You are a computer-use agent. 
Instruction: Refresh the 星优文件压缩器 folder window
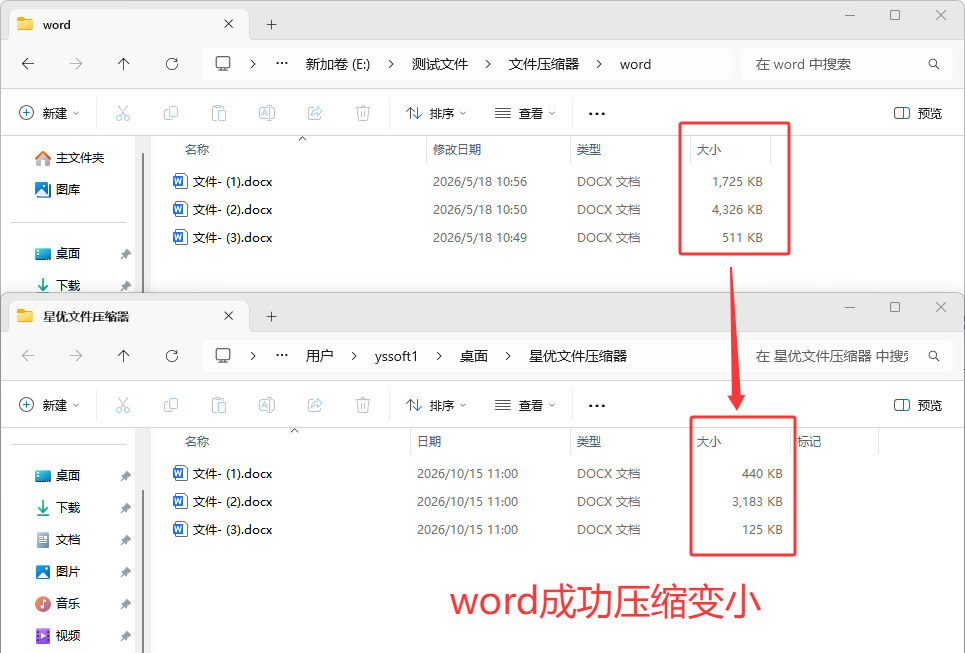(172, 356)
